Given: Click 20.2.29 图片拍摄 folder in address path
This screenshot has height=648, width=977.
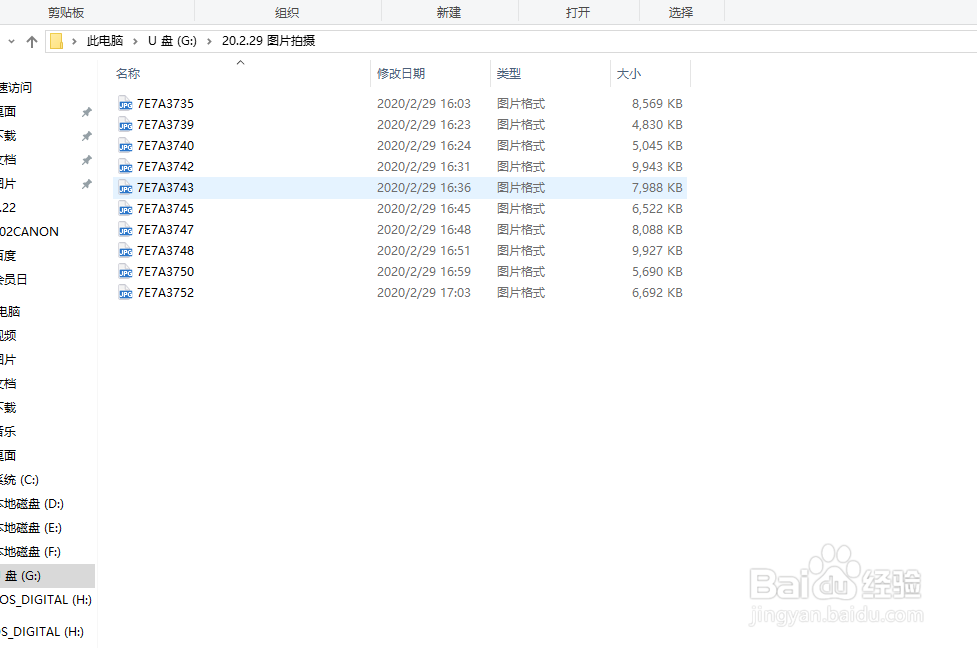Looking at the screenshot, I should coord(269,41).
